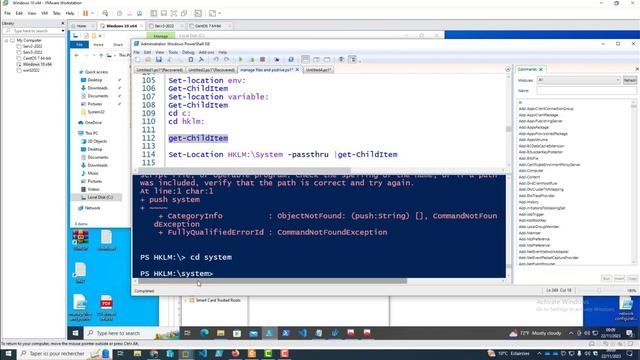Close the Commands add-on tab
Screen dimensions: 640x360
pyautogui.click(x=541, y=69)
